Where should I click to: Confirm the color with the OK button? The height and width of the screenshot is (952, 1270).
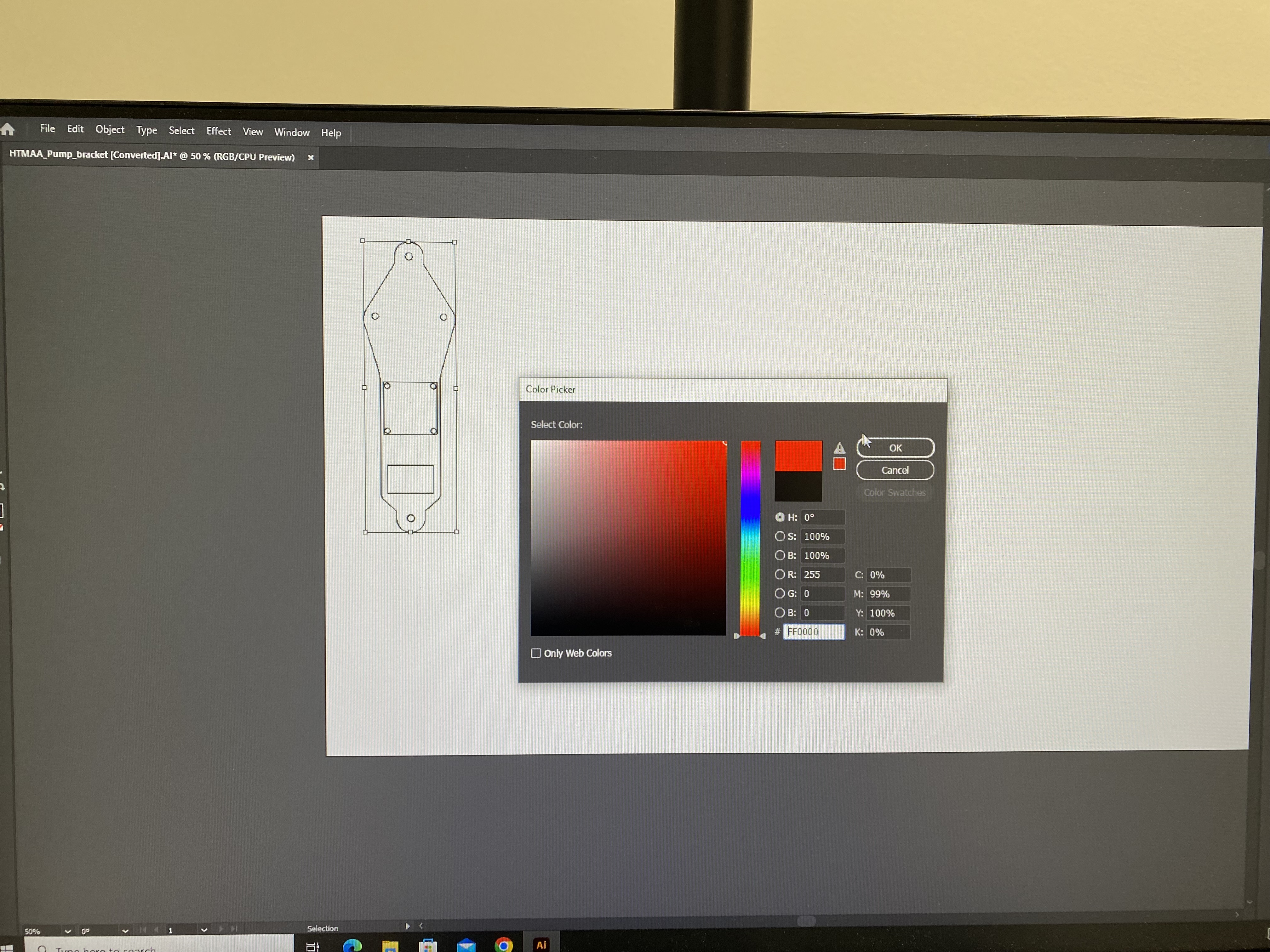(895, 448)
